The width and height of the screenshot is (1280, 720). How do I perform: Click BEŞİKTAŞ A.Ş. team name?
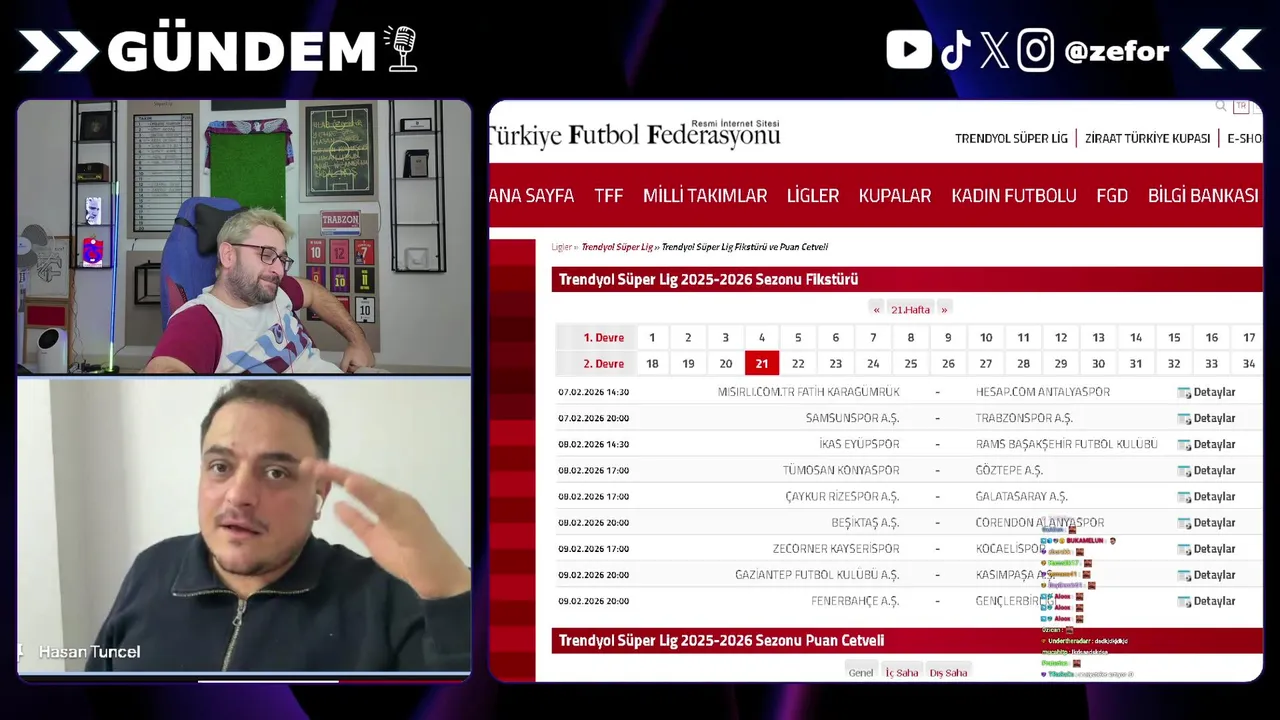tap(865, 522)
